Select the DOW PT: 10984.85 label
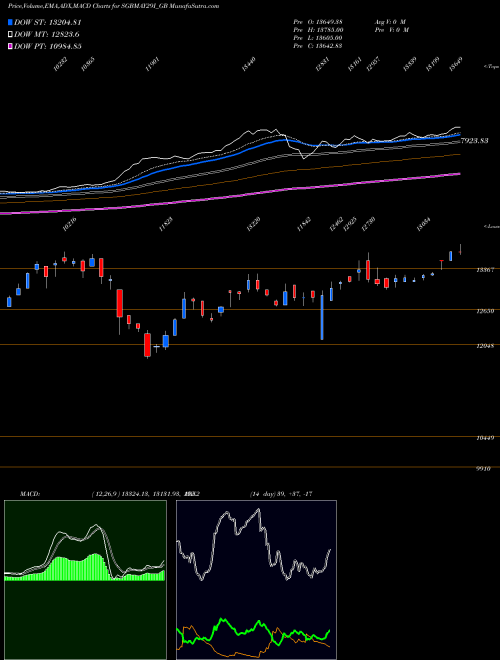 pyautogui.click(x=48, y=46)
